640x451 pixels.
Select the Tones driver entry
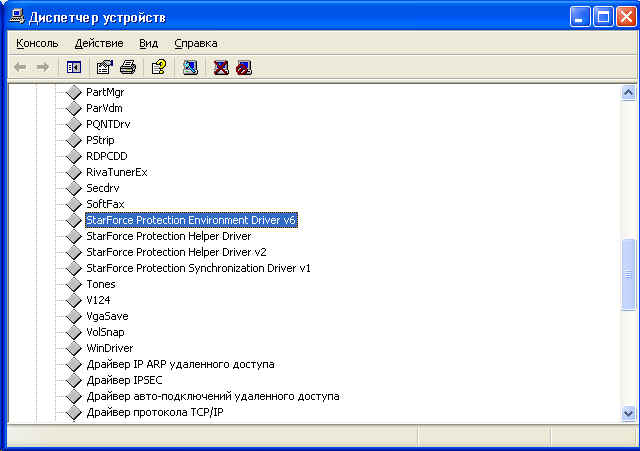[101, 284]
